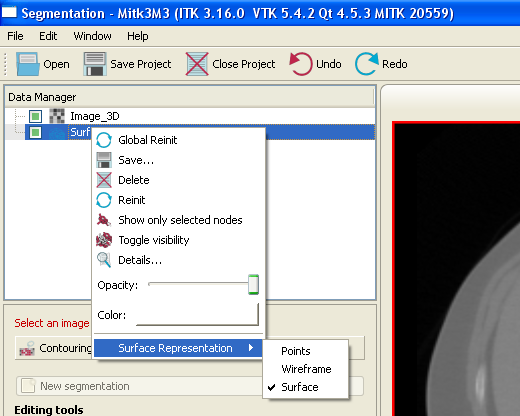Choose Details... from the context menu
Image resolution: width=520 pixels, height=416 pixels.
tap(179, 260)
